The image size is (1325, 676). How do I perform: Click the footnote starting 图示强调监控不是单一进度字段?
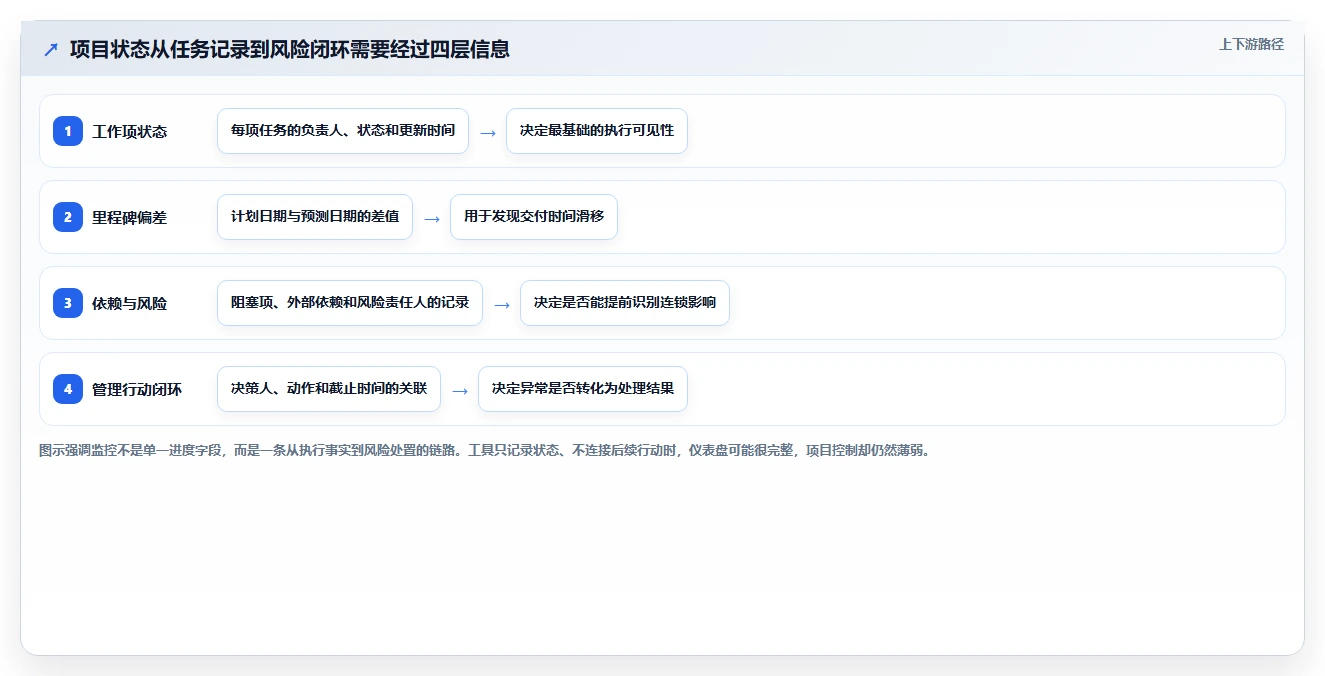click(x=486, y=450)
